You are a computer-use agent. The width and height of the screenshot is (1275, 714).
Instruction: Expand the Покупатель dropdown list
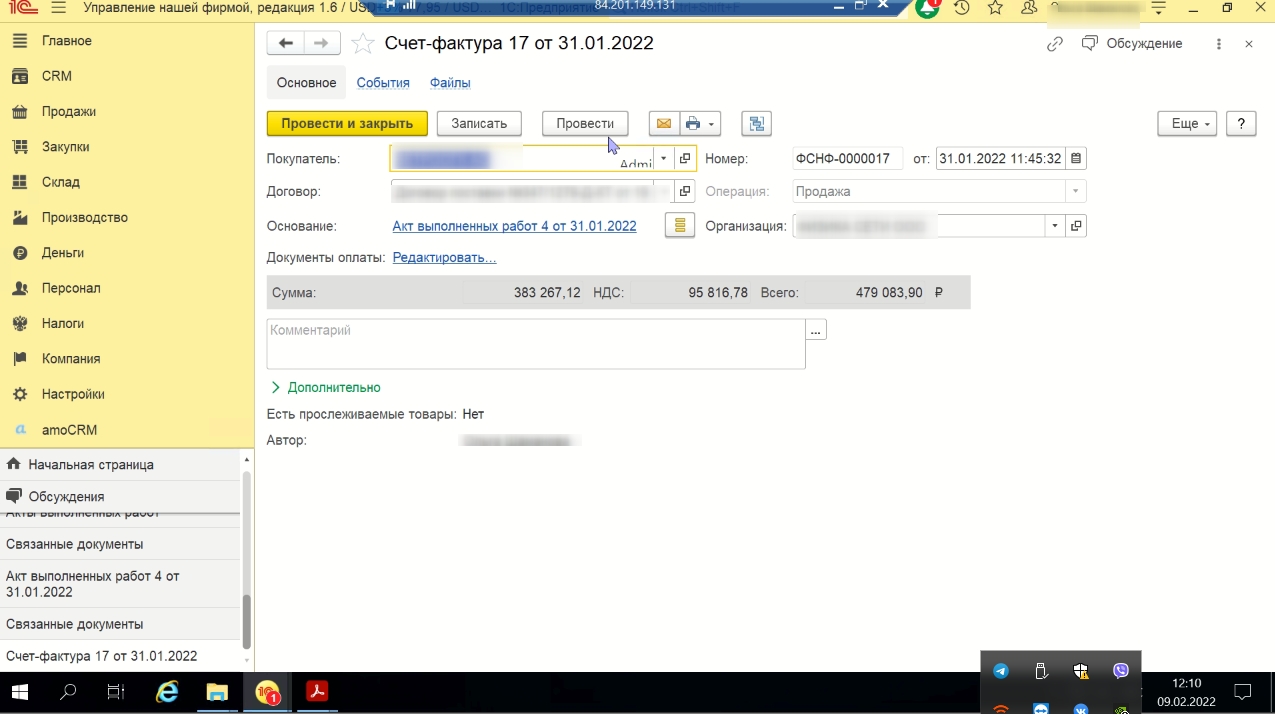tap(663, 159)
